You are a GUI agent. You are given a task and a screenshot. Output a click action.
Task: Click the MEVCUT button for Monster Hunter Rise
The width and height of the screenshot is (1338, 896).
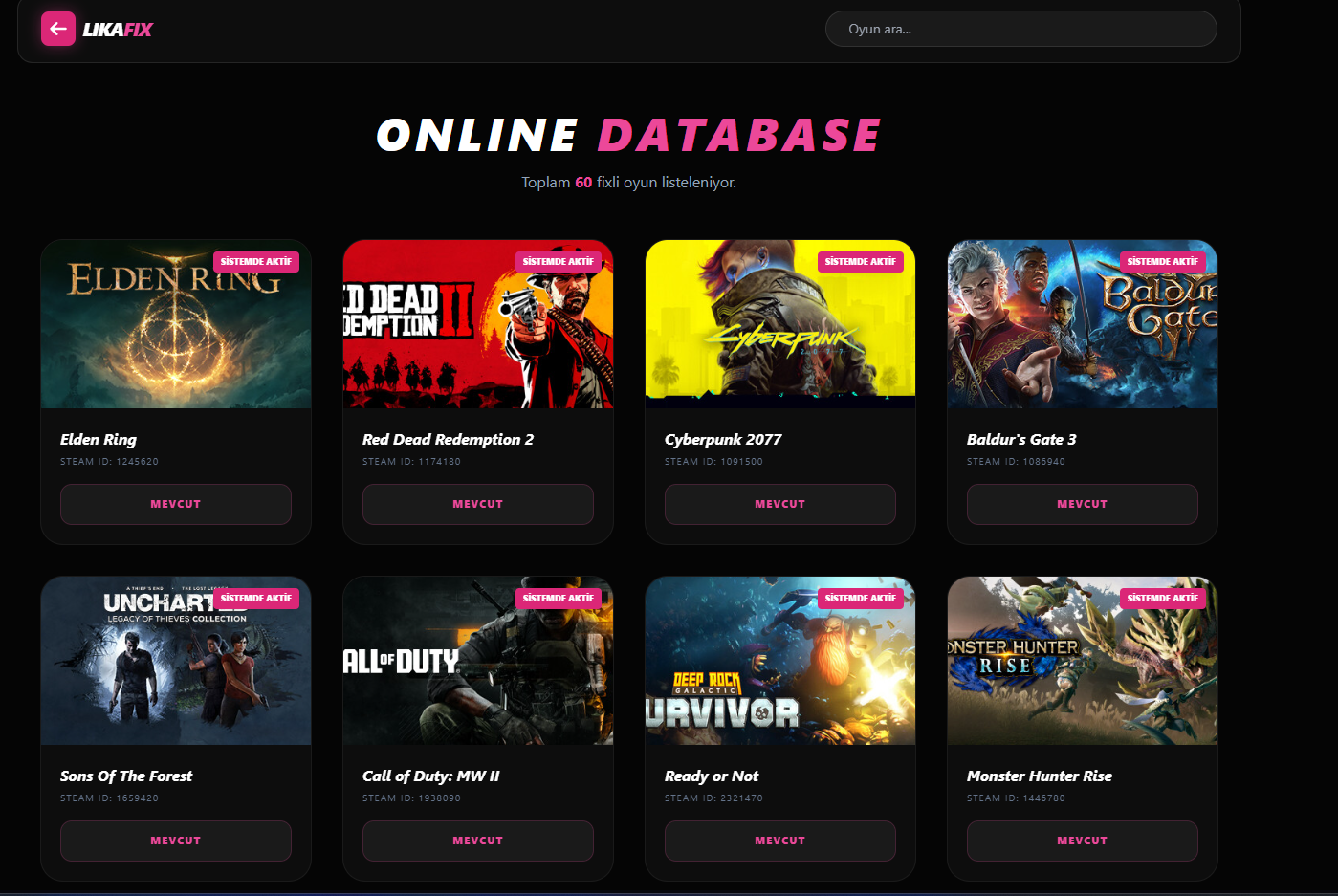[x=1083, y=841]
